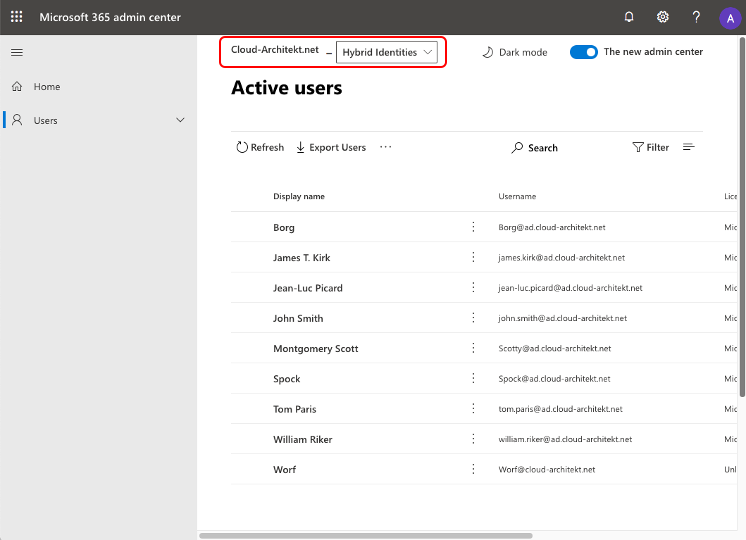Click Microsoft 365 admin center title

[x=110, y=17]
